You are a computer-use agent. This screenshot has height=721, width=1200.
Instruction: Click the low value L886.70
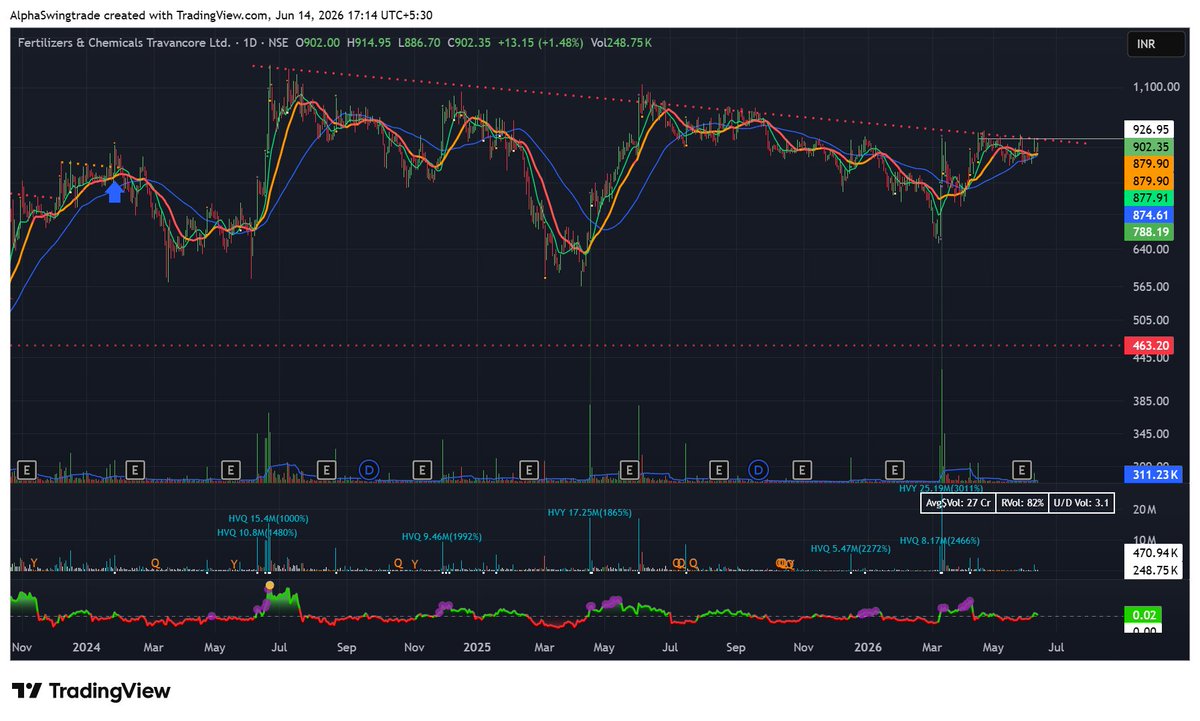[x=421, y=44]
